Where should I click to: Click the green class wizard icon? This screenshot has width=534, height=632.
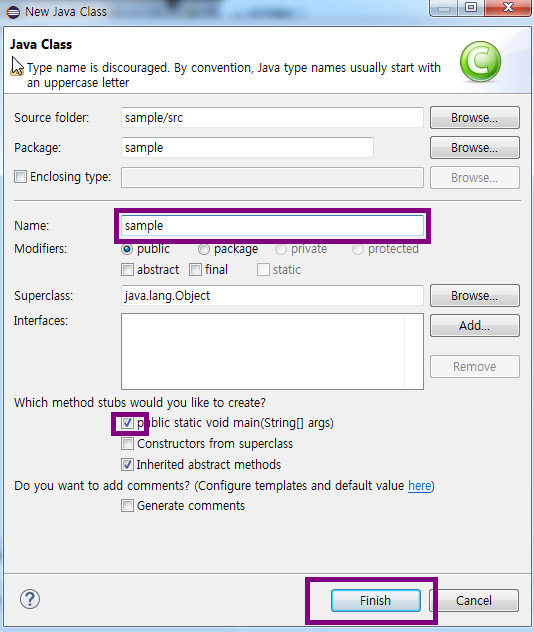pos(480,61)
